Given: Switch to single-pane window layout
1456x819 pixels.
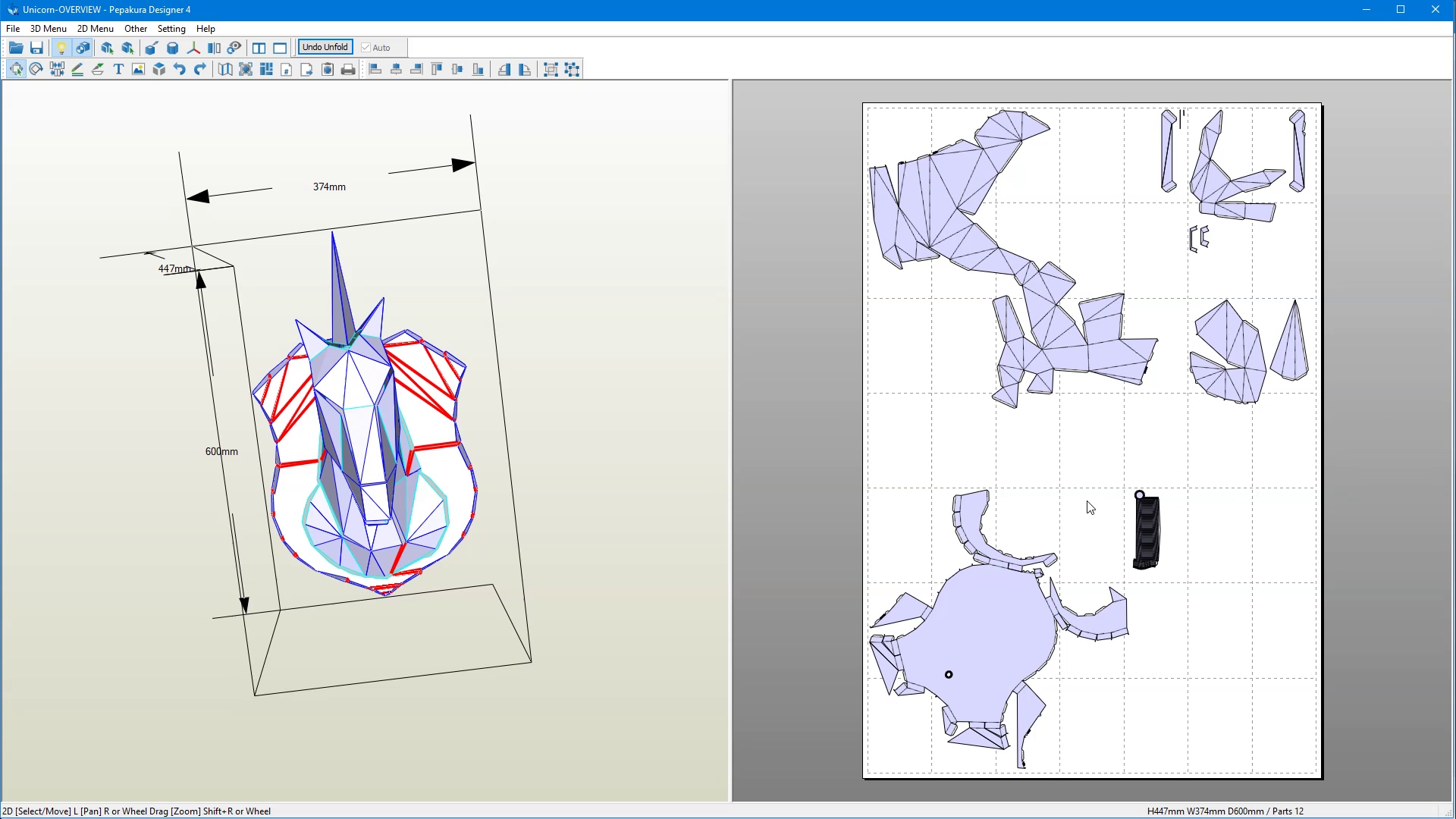Looking at the screenshot, I should (x=280, y=48).
